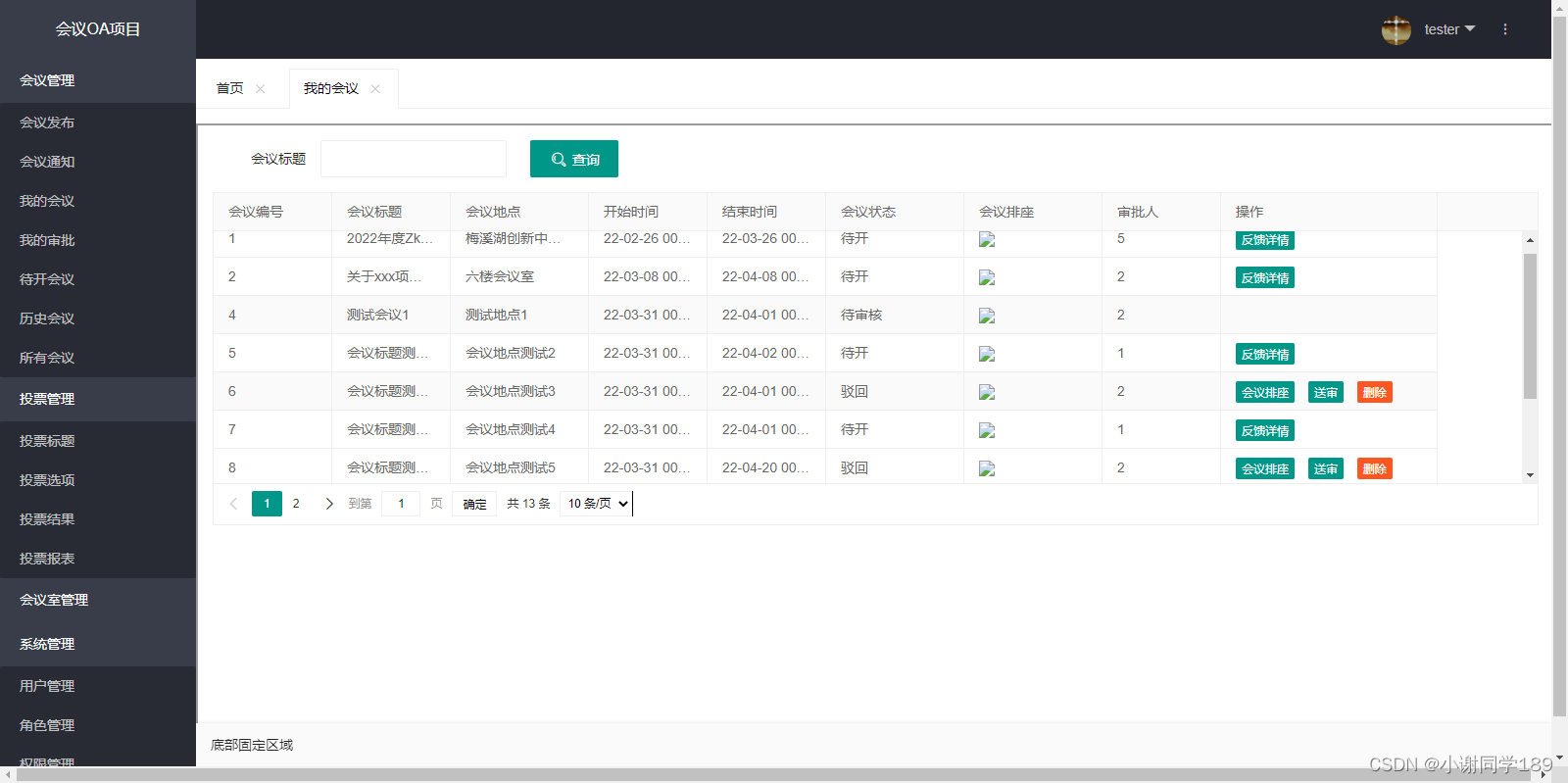The height and width of the screenshot is (783, 1568).
Task: Click 送审 button for meeting 6
Action: [x=1326, y=392]
